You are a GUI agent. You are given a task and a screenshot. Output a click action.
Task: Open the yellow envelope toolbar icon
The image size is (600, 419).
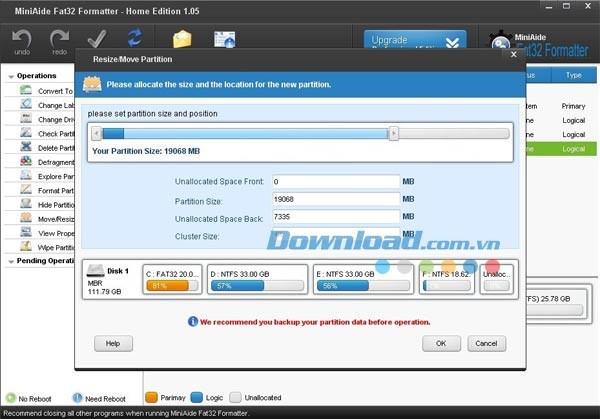[182, 39]
